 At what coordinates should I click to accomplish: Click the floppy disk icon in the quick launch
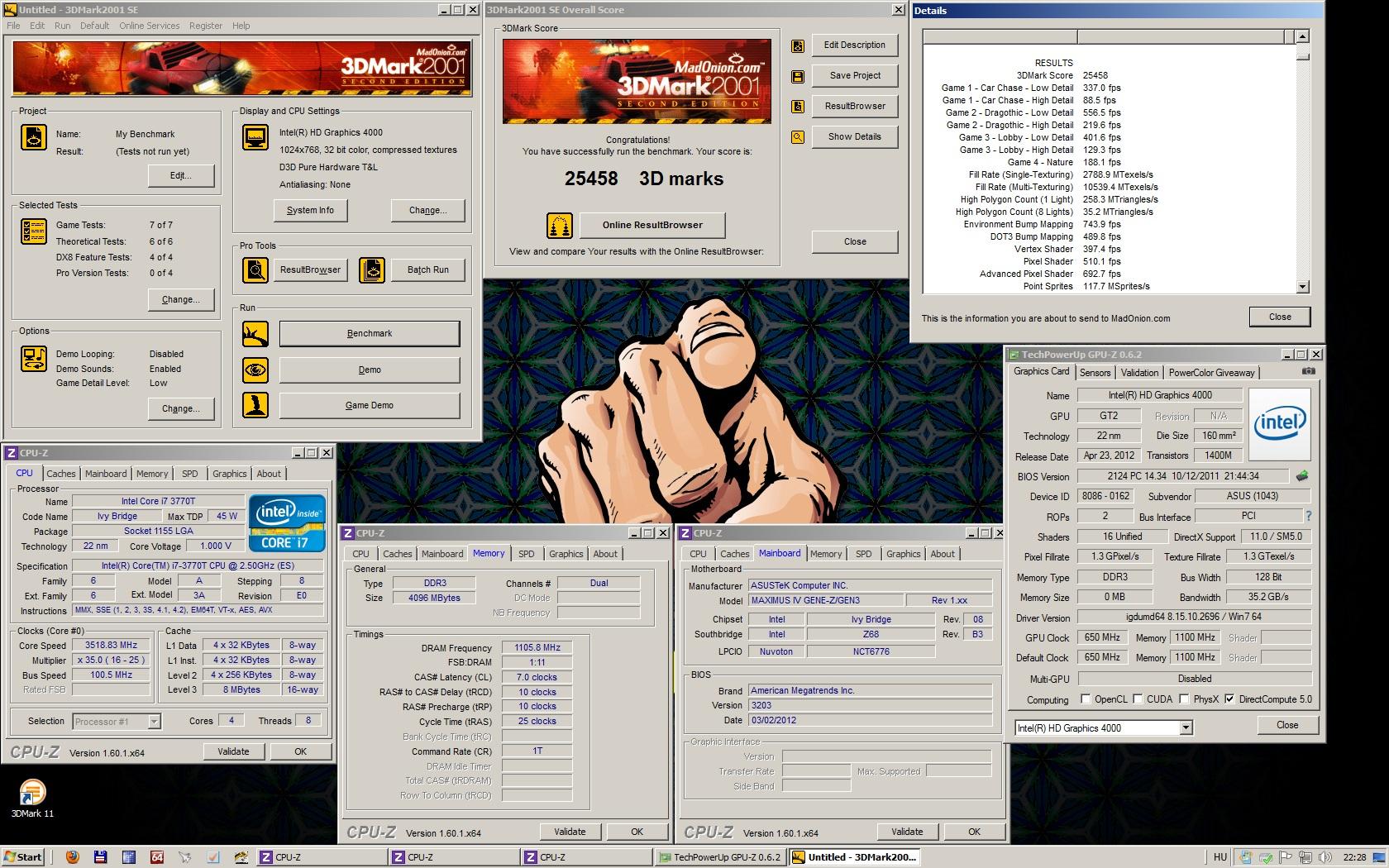(x=101, y=857)
